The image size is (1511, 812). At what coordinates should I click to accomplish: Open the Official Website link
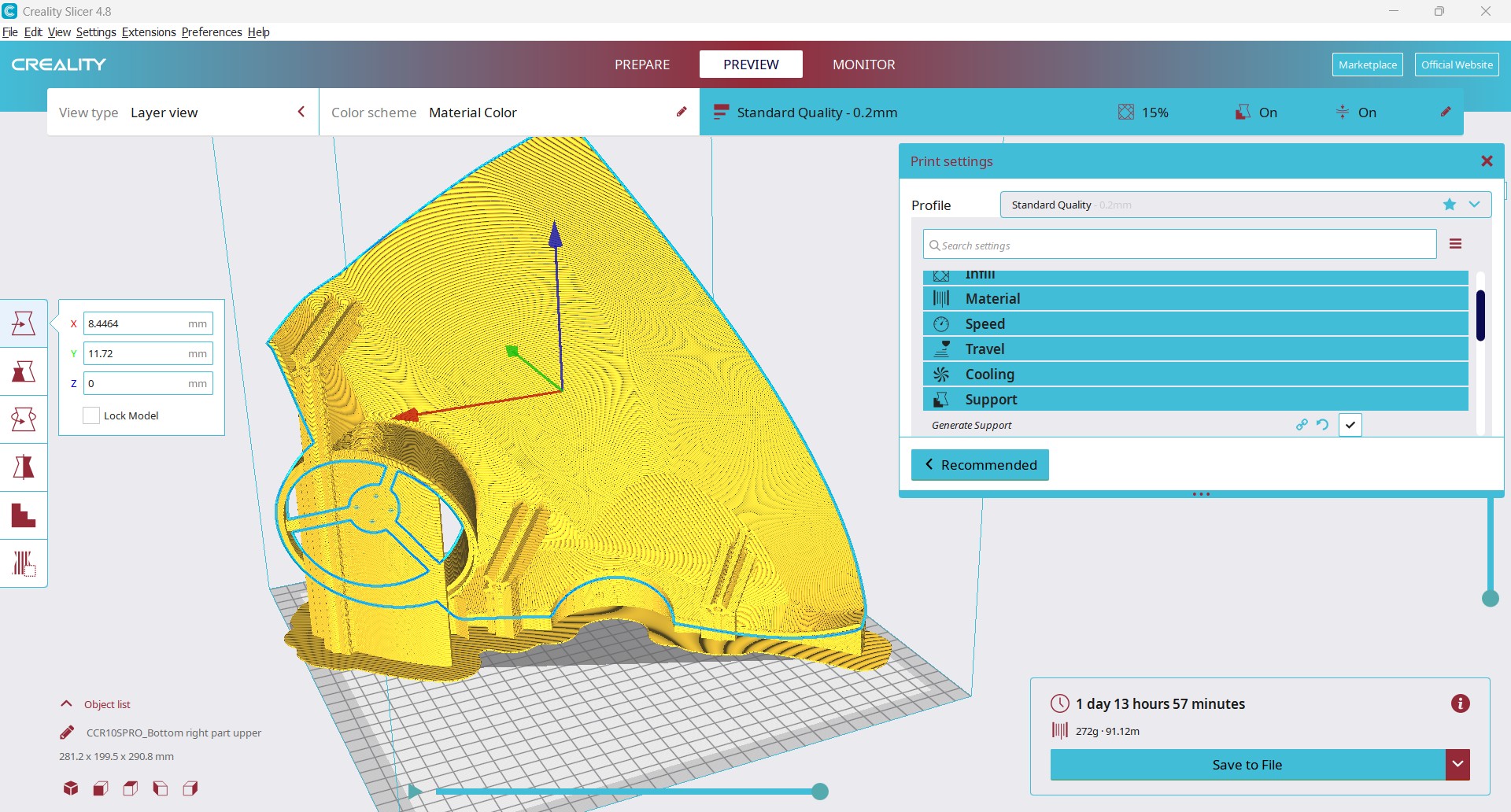[x=1457, y=65]
